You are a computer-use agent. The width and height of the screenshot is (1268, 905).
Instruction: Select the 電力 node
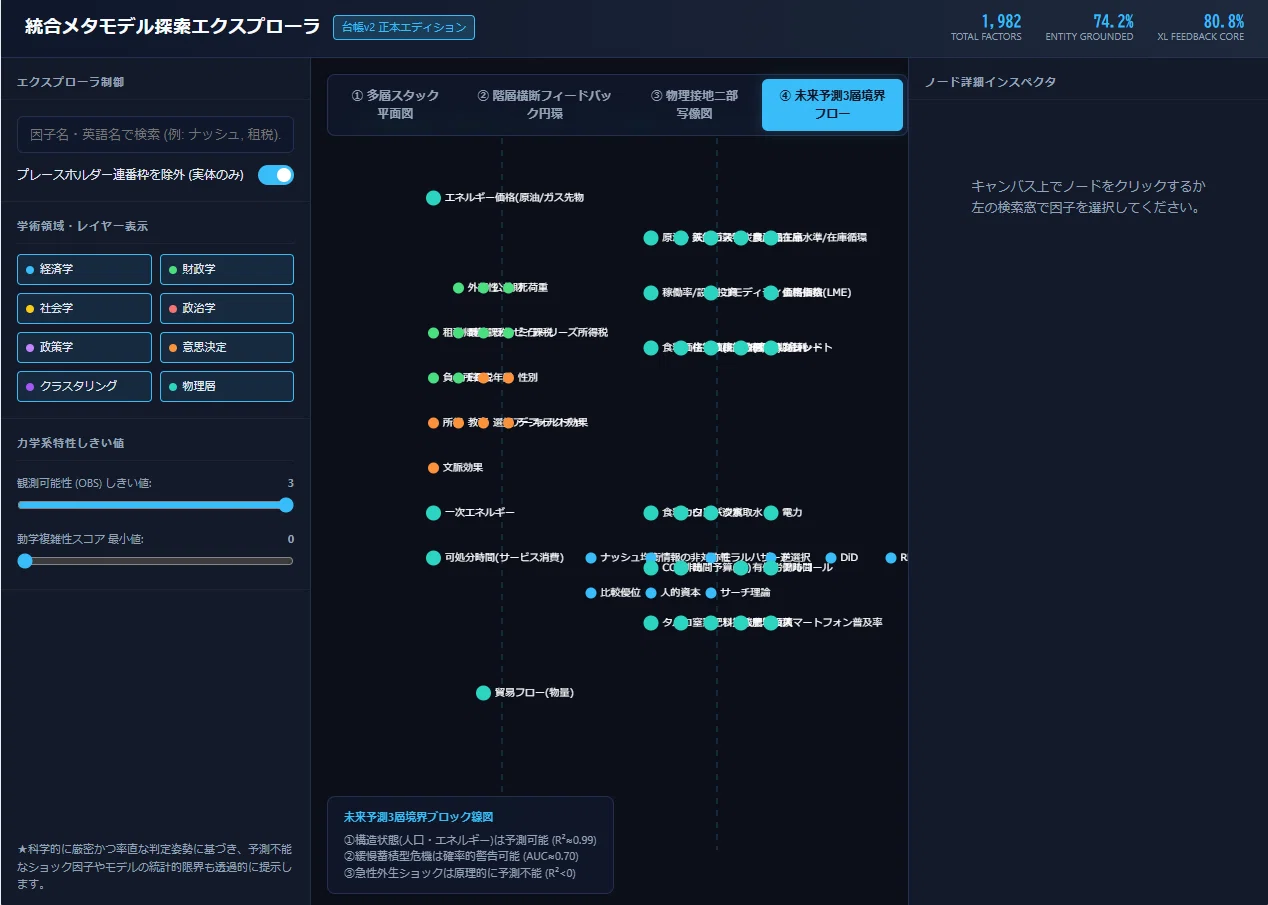(771, 513)
